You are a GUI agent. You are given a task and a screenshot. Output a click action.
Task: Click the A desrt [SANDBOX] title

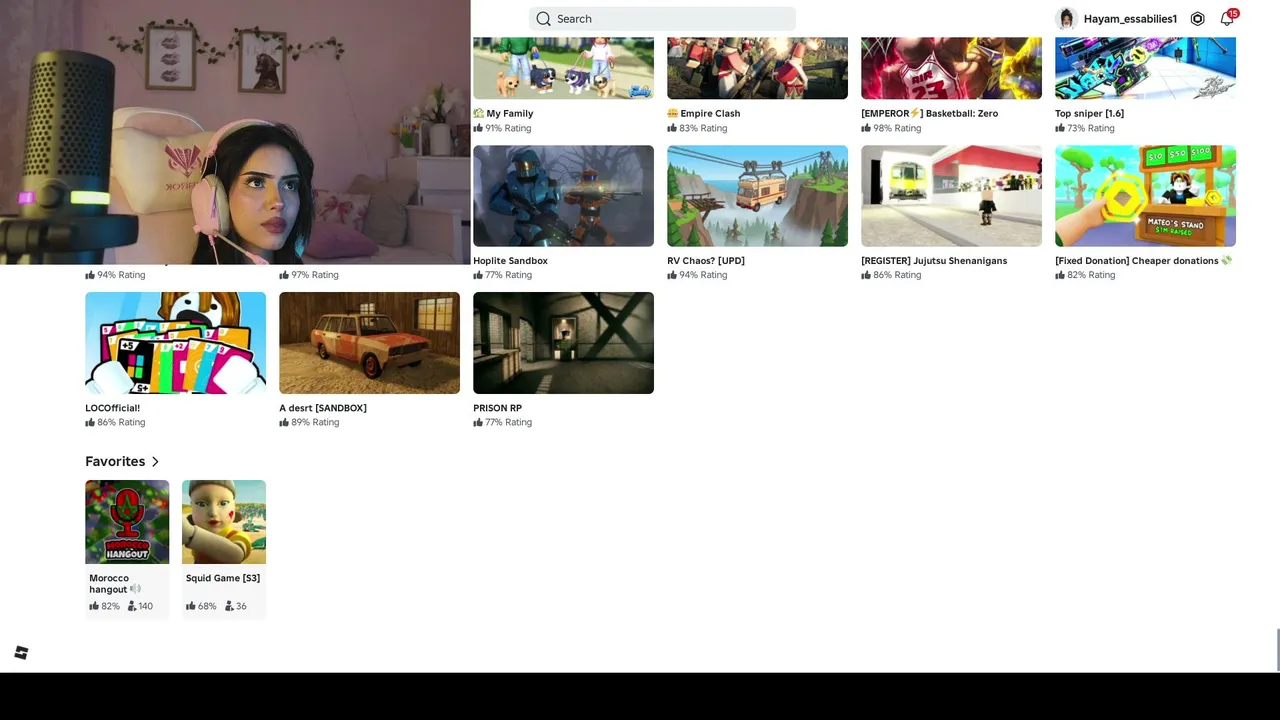click(x=323, y=408)
